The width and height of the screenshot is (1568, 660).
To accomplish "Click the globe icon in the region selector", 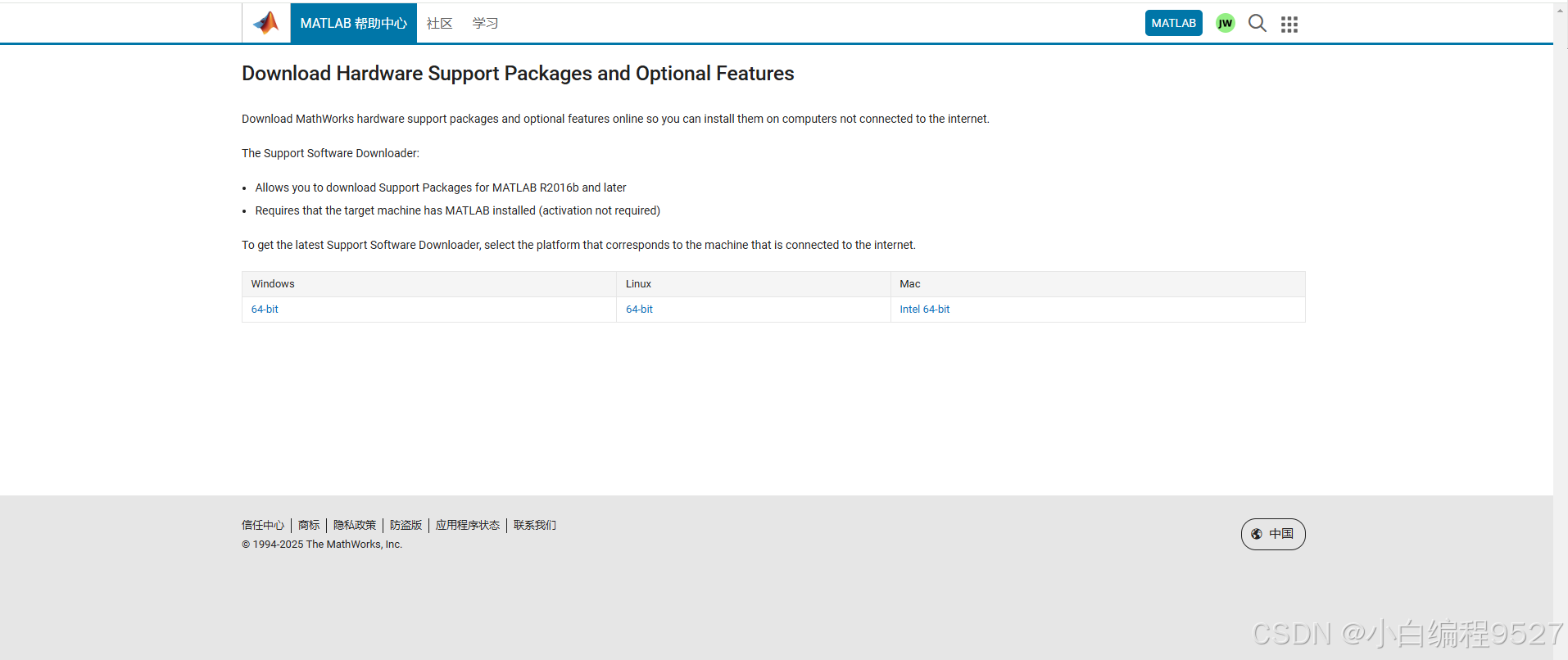I will coord(1256,534).
